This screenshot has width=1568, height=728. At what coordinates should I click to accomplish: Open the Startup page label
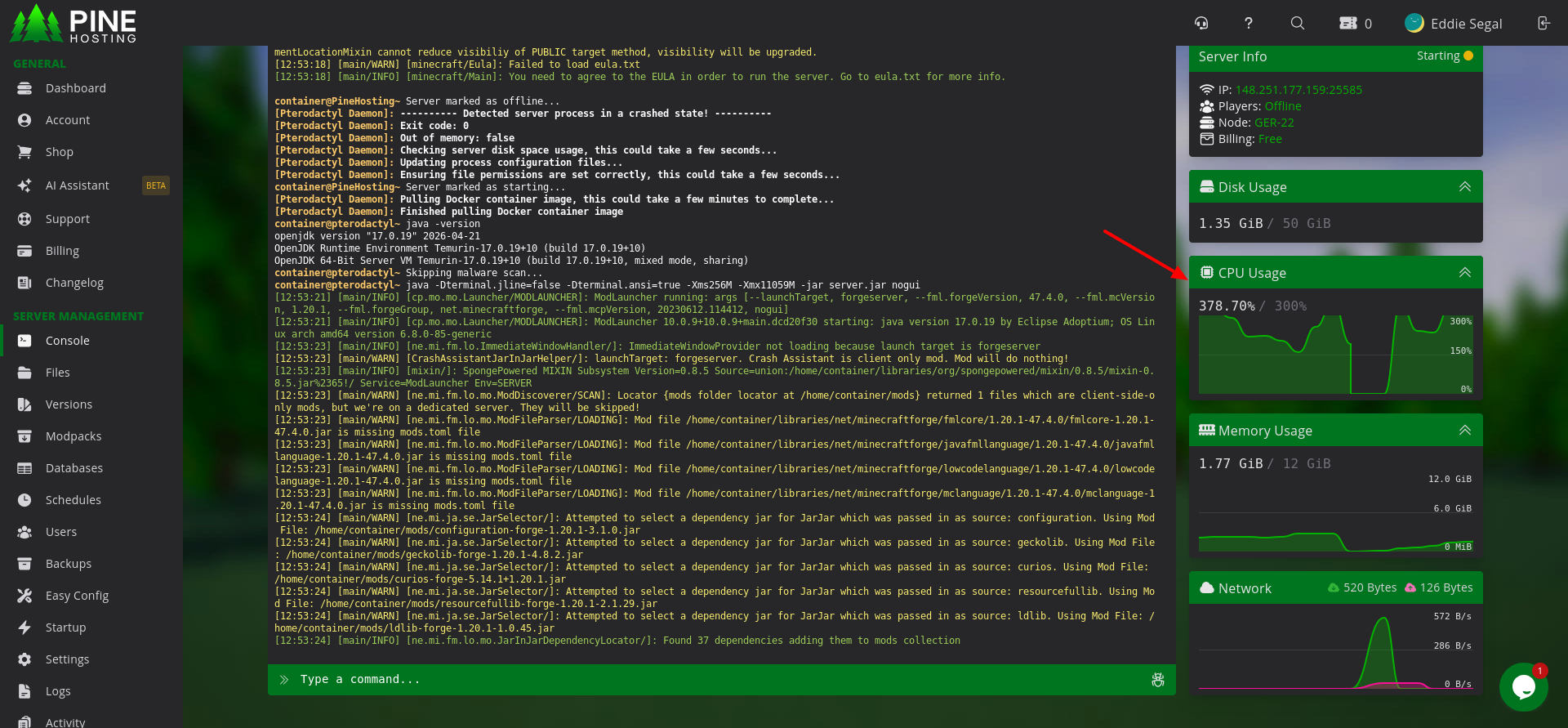pyautogui.click(x=66, y=628)
